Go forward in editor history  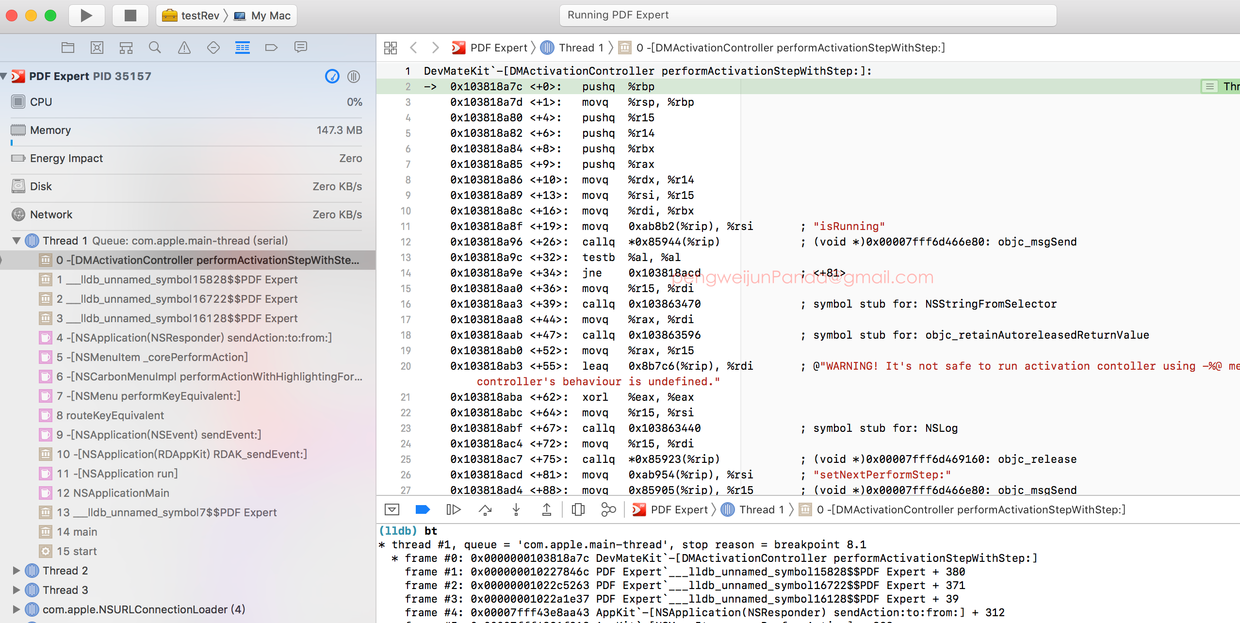[436, 47]
